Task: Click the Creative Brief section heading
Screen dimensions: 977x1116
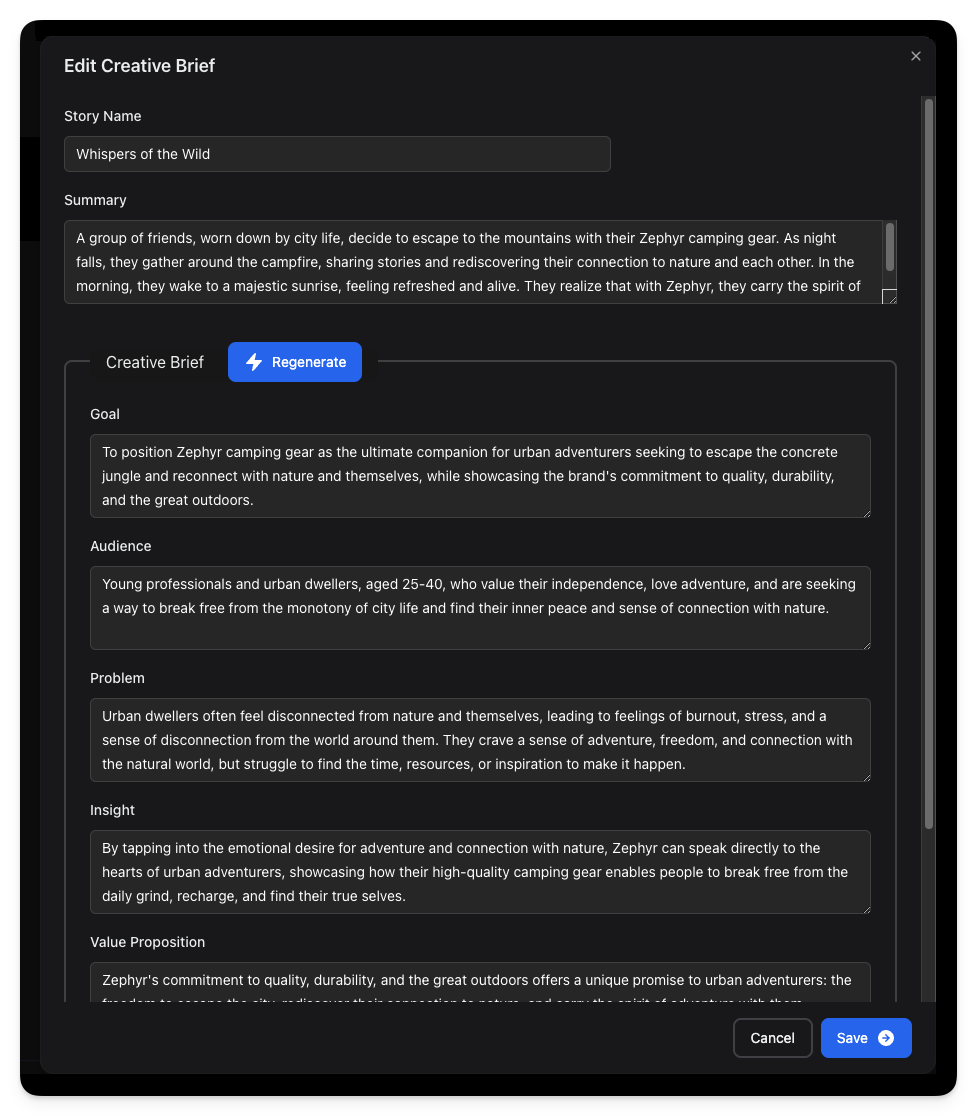Action: 155,362
